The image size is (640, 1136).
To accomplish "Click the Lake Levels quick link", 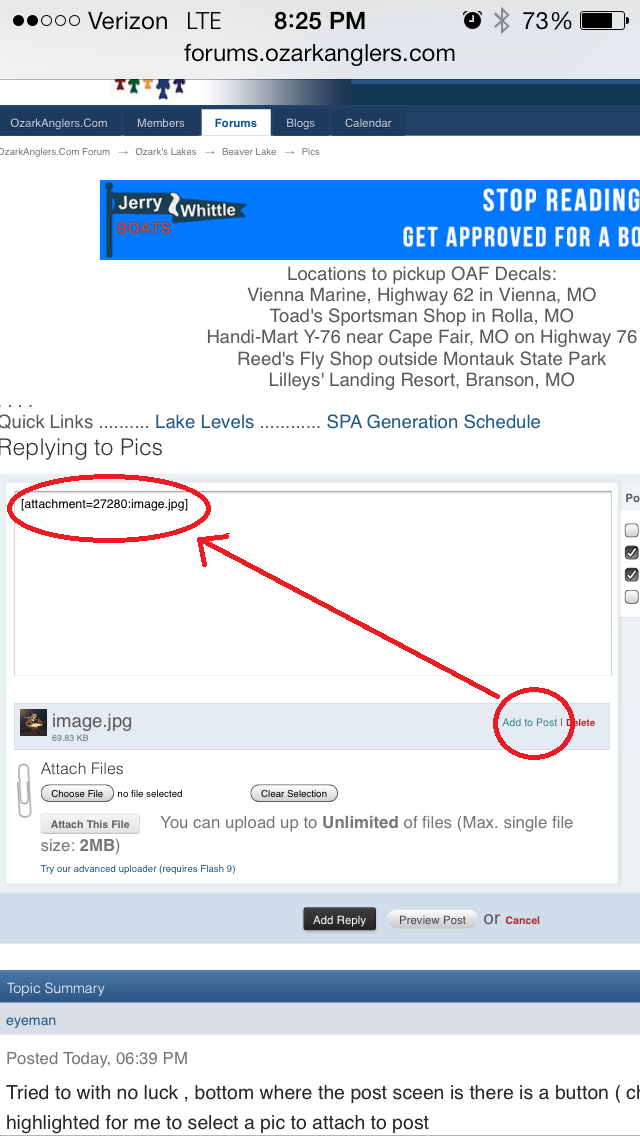I will coord(204,422).
